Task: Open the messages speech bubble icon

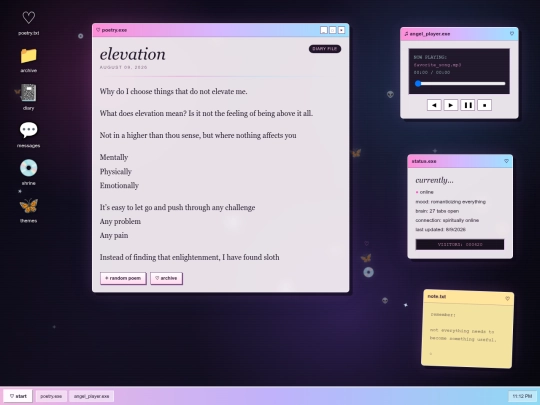Action: (x=29, y=135)
